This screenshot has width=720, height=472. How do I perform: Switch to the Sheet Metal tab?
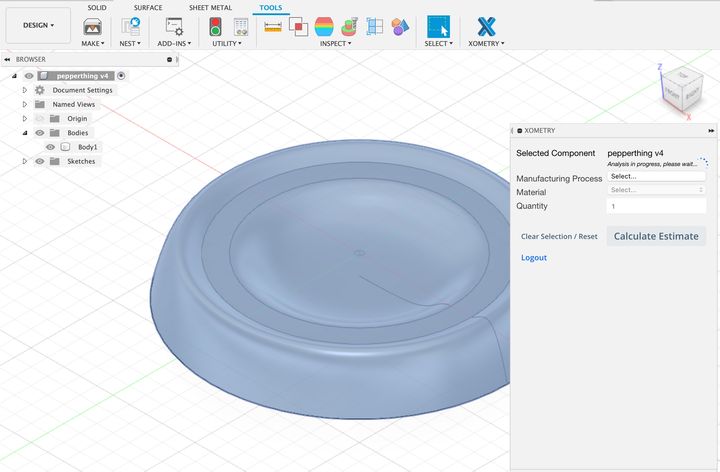210,7
